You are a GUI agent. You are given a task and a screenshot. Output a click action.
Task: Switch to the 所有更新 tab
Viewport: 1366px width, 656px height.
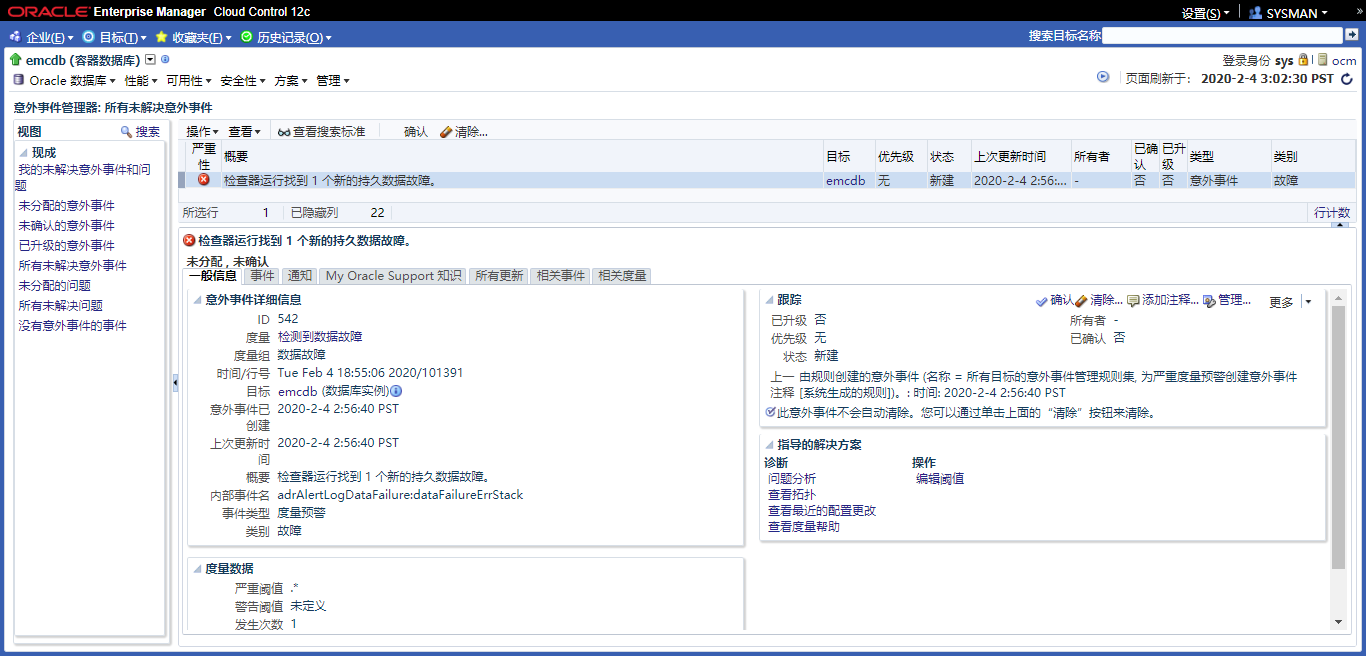pos(498,276)
